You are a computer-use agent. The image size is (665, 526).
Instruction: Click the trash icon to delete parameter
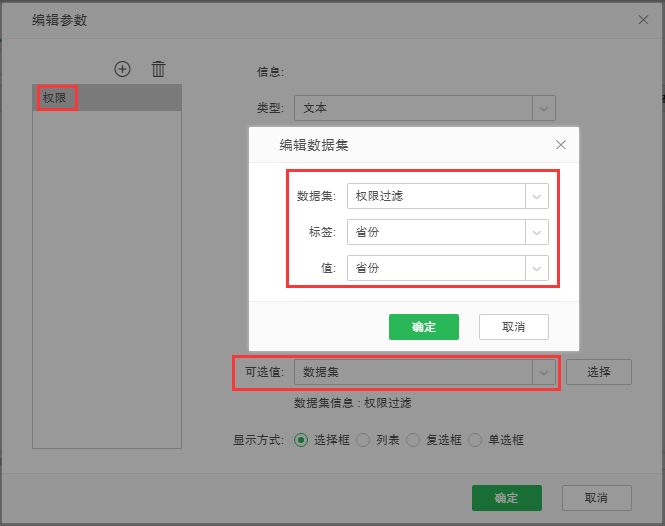click(x=158, y=69)
